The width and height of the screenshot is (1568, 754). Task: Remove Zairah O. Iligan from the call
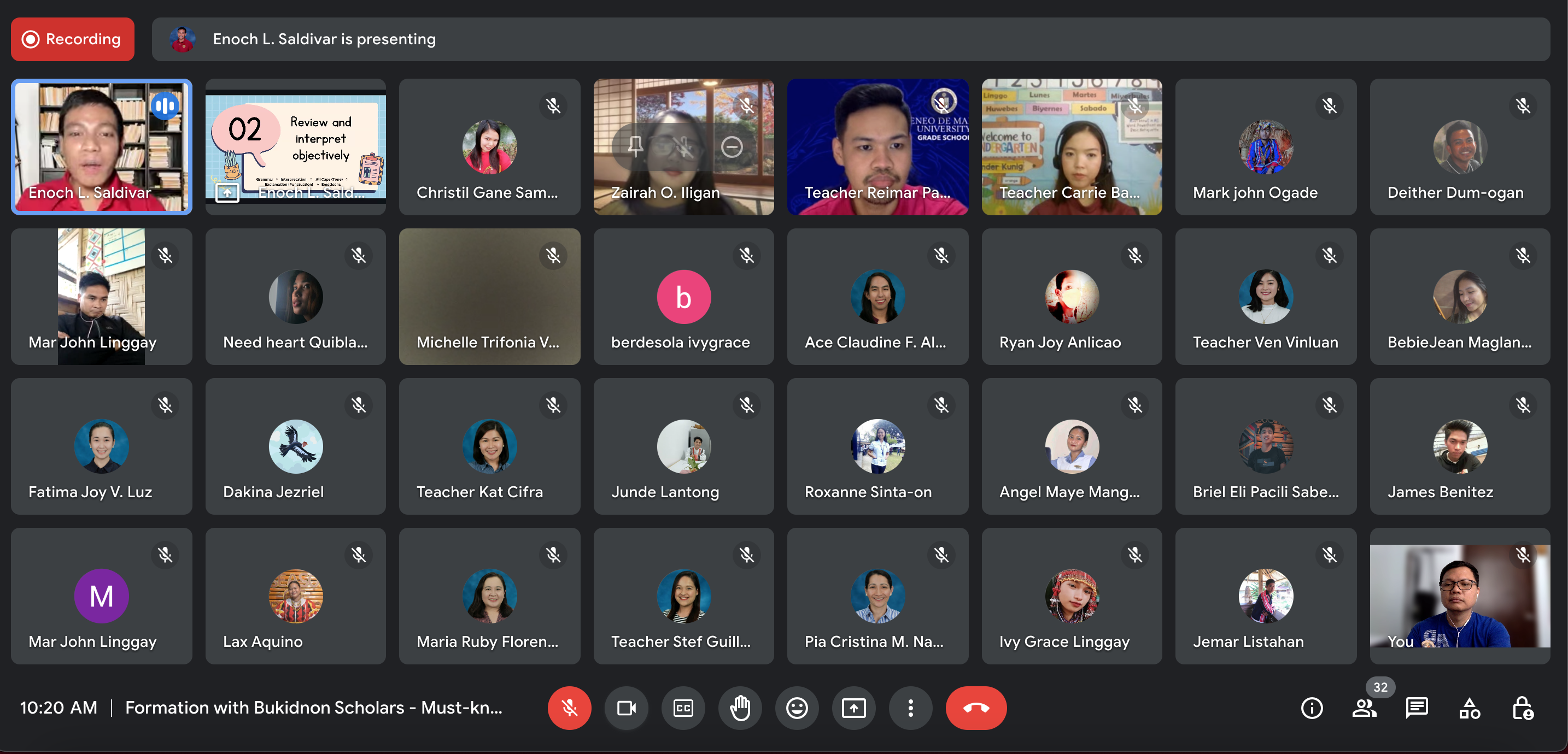coord(732,146)
